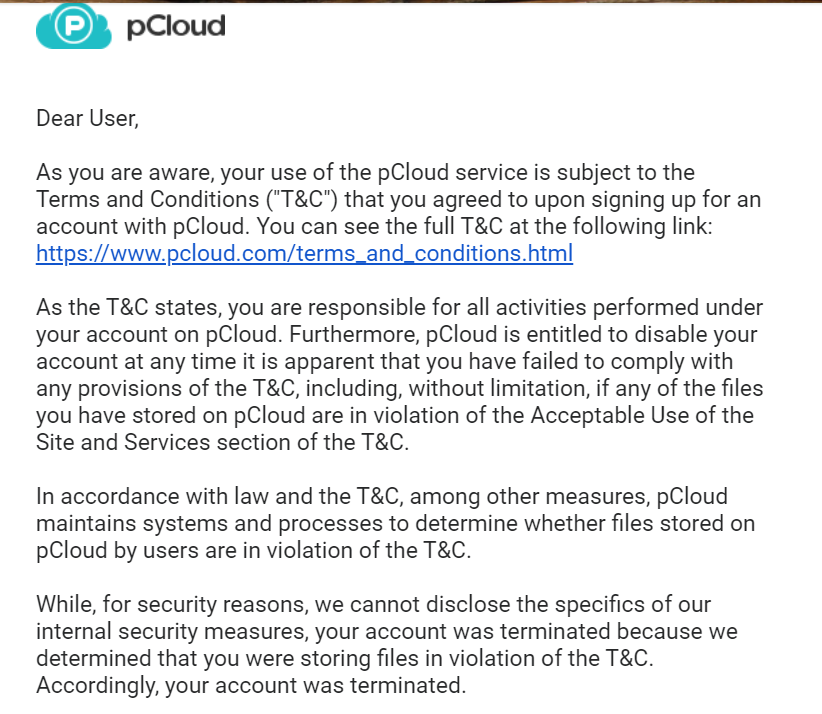Screen dimensions: 822x714
Task: Click the pCloud cloud logo icon
Action: click(x=73, y=26)
